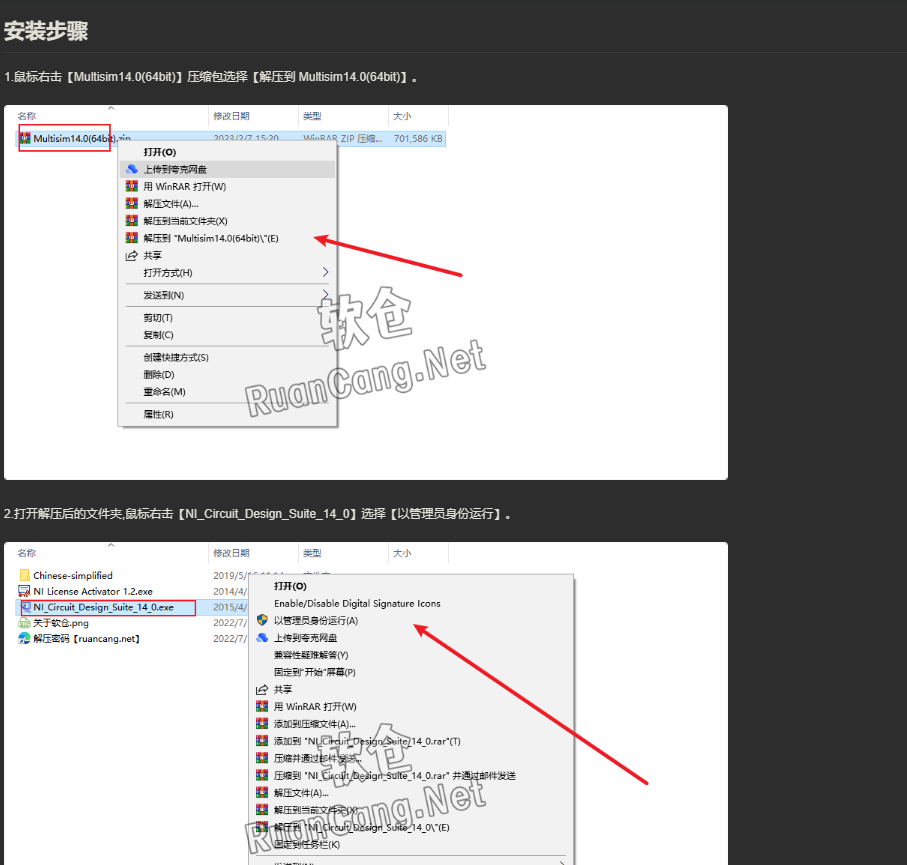Screen dimensions: 907x865
Task: Click 修改日期 column header in NI_Circuit file list
Action: point(231,553)
